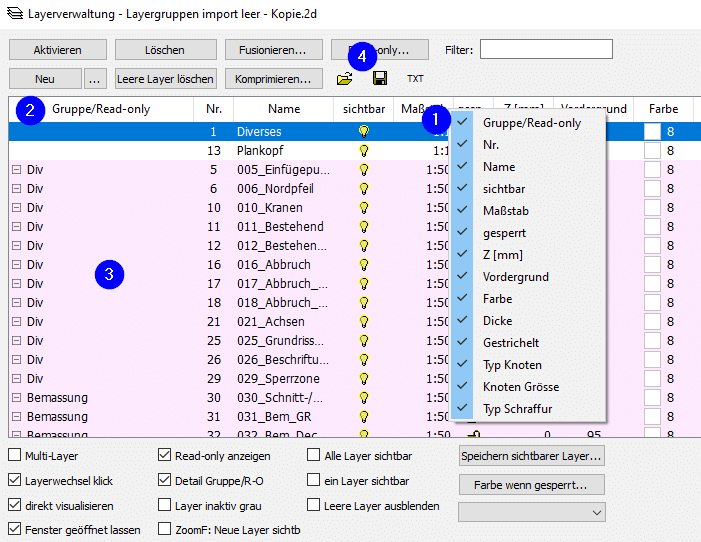Image resolution: width=701 pixels, height=542 pixels.
Task: Collapse Div group at layer 010_Kranen
Action: click(x=17, y=208)
